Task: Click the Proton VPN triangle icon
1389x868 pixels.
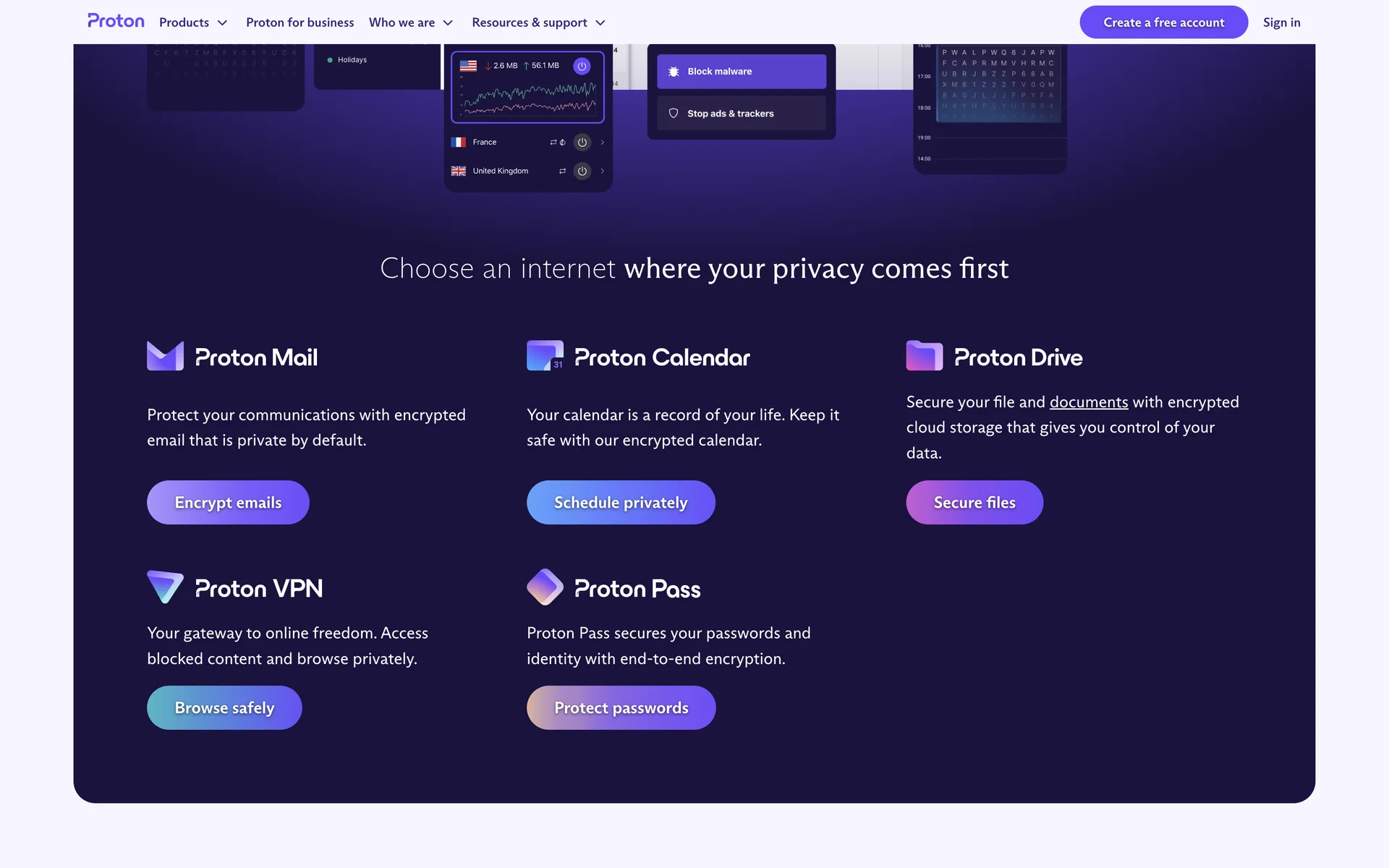Action: click(x=165, y=587)
